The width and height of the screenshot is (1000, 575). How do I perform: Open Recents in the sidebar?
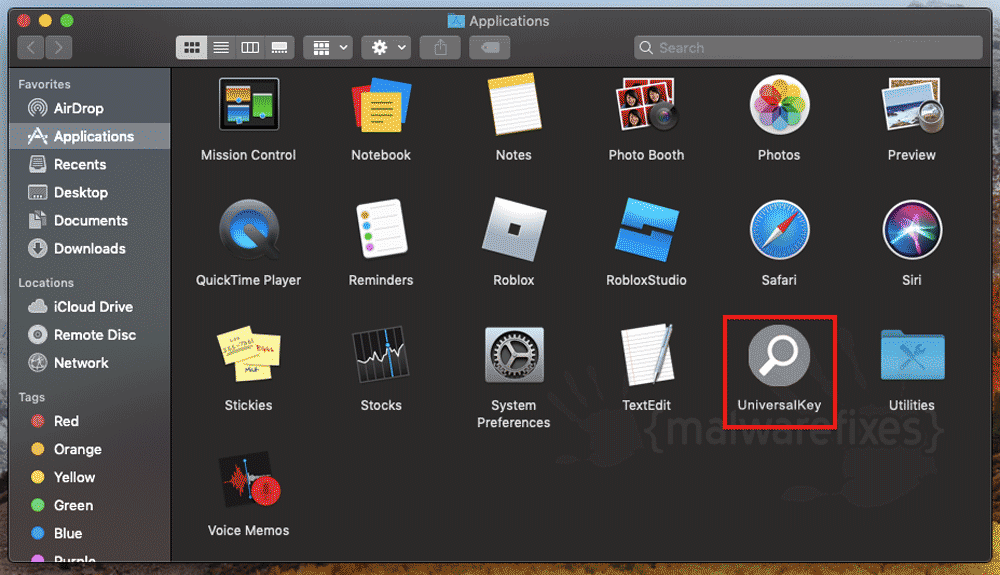pos(90,164)
